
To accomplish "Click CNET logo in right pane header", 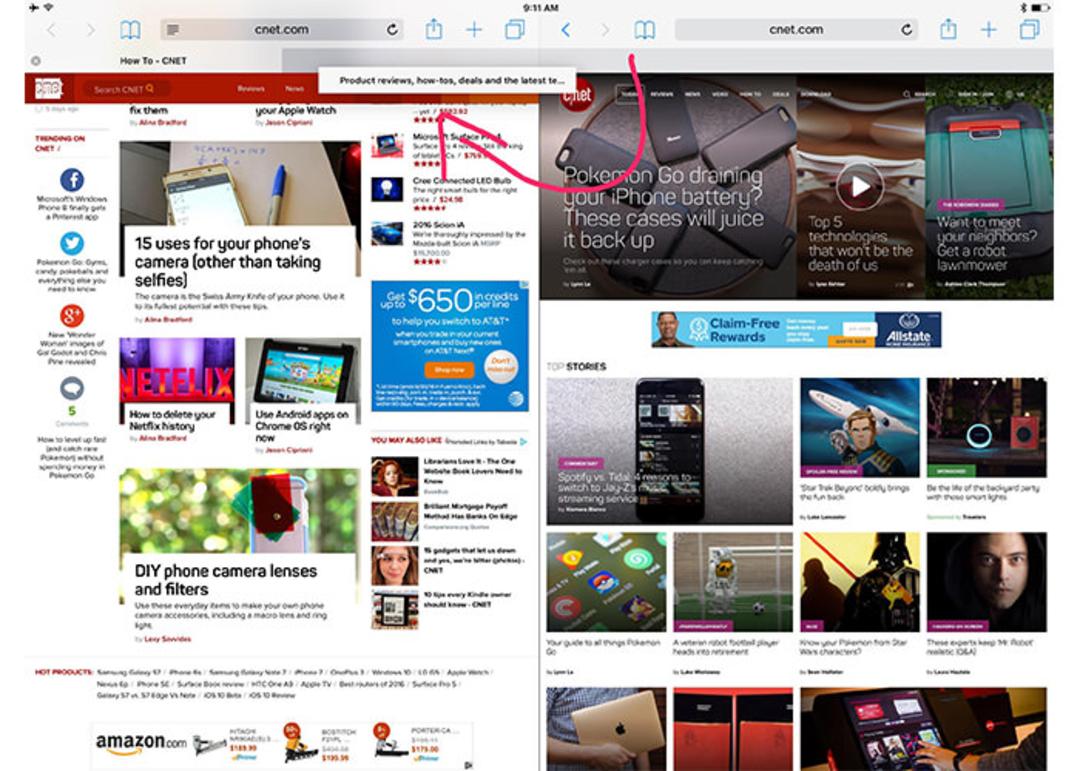I will pyautogui.click(x=577, y=94).
